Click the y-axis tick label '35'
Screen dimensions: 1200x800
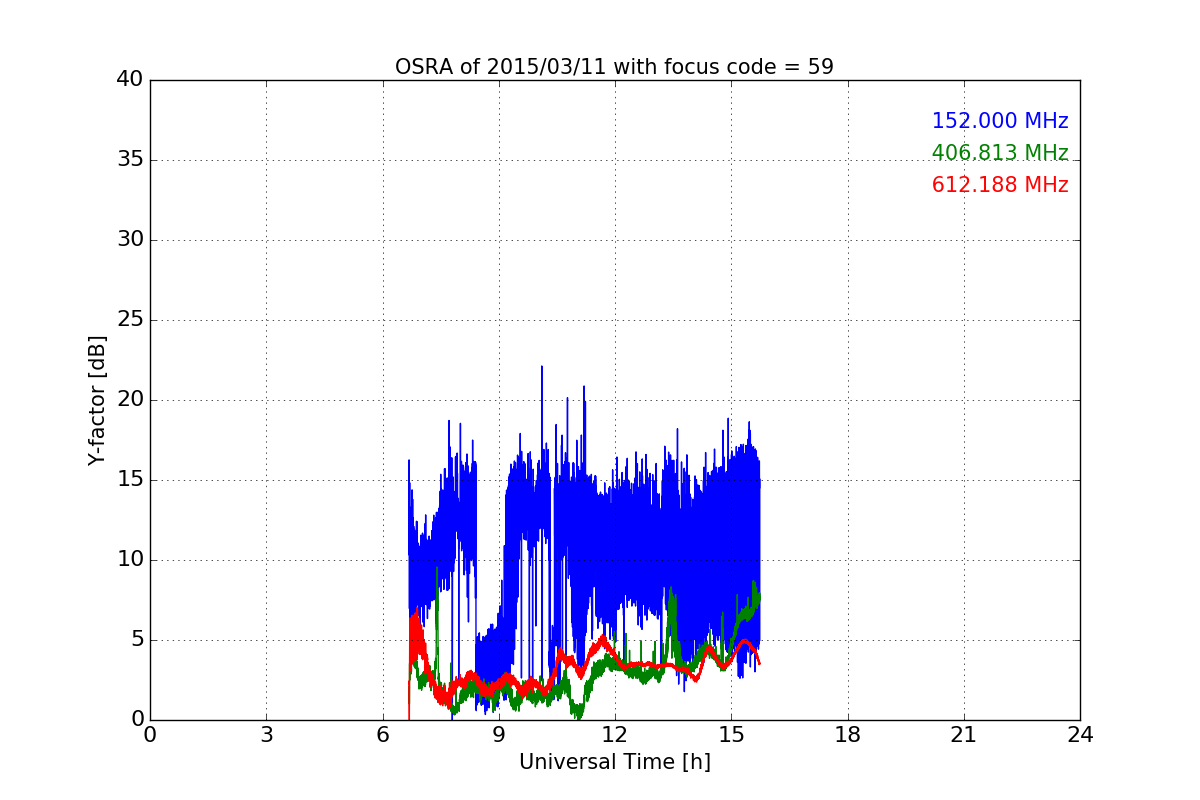[130, 160]
